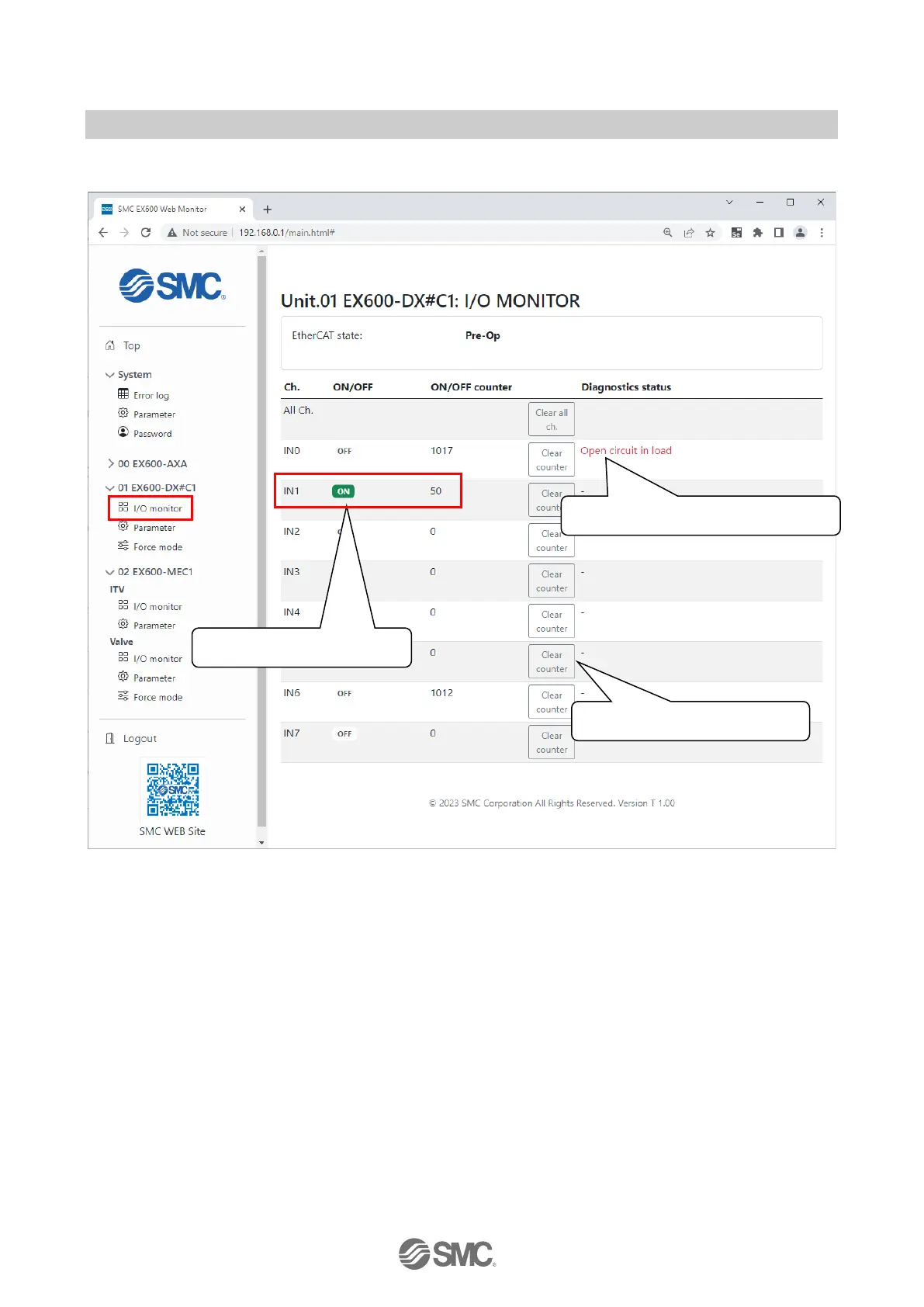Collapse the System section
This screenshot has width=924, height=1307.
pyautogui.click(x=129, y=375)
